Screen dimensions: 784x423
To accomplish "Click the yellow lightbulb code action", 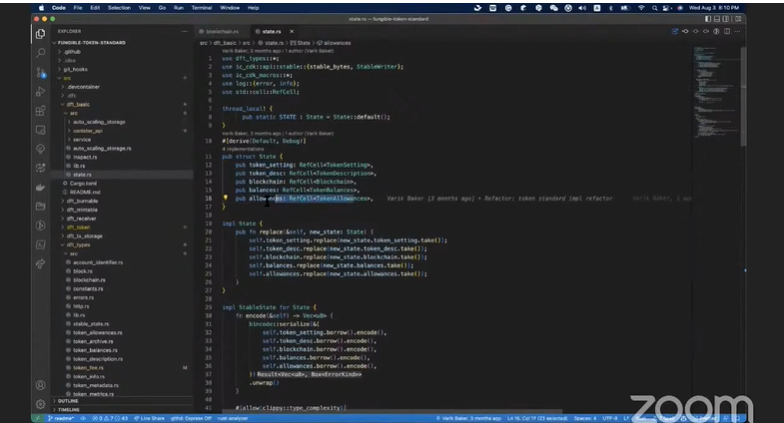I will click(225, 199).
